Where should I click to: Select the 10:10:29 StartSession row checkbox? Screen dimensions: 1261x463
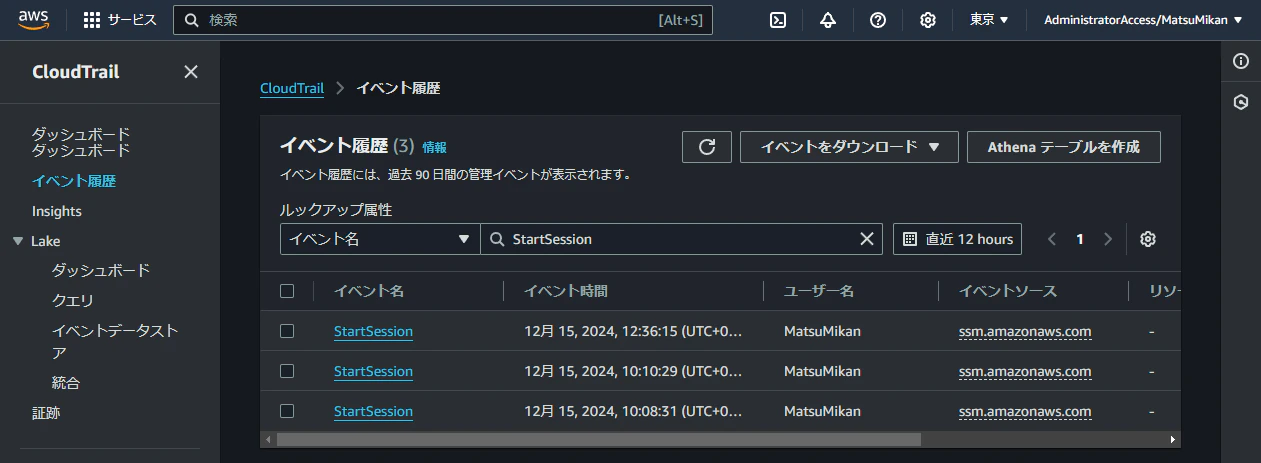tap(287, 371)
